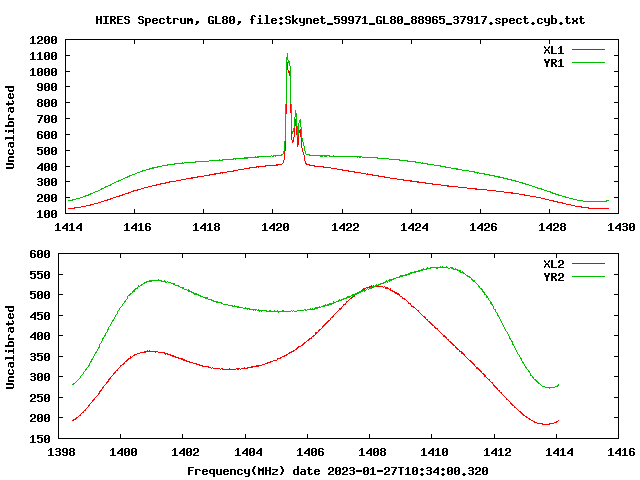Click the red XL1 legend line sample
The height and width of the screenshot is (480, 640).
point(588,50)
